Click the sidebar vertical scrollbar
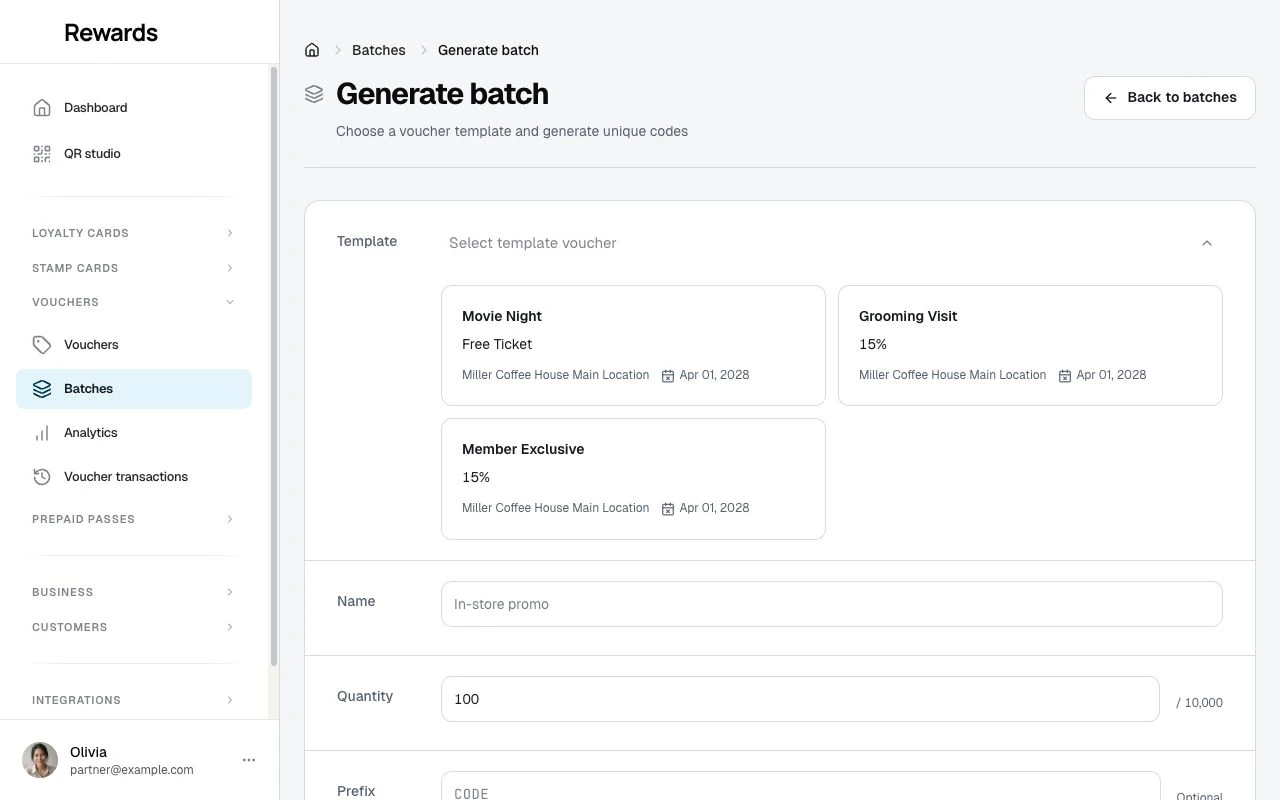1280x800 pixels. (x=274, y=366)
